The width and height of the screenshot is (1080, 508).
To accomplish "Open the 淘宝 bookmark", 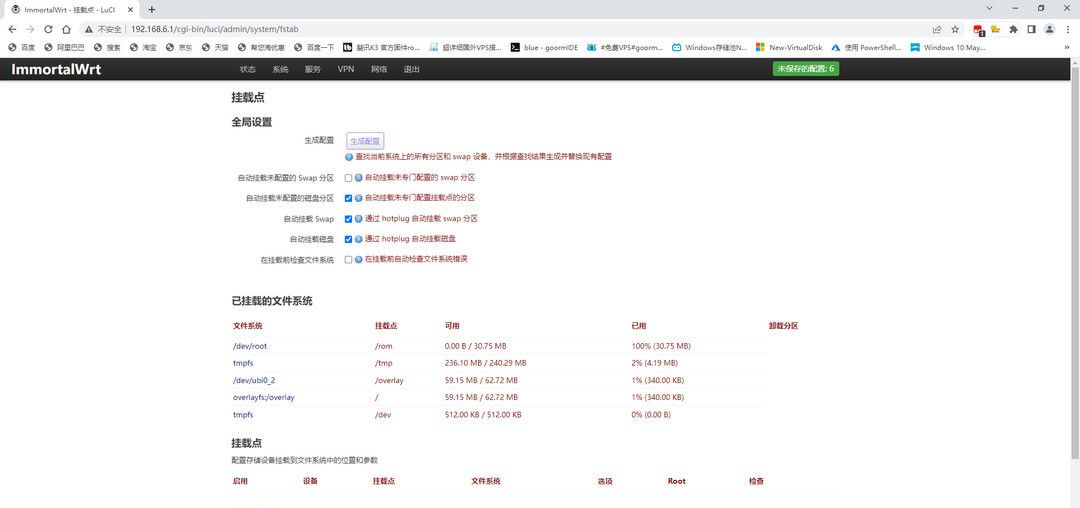I will click(x=143, y=47).
